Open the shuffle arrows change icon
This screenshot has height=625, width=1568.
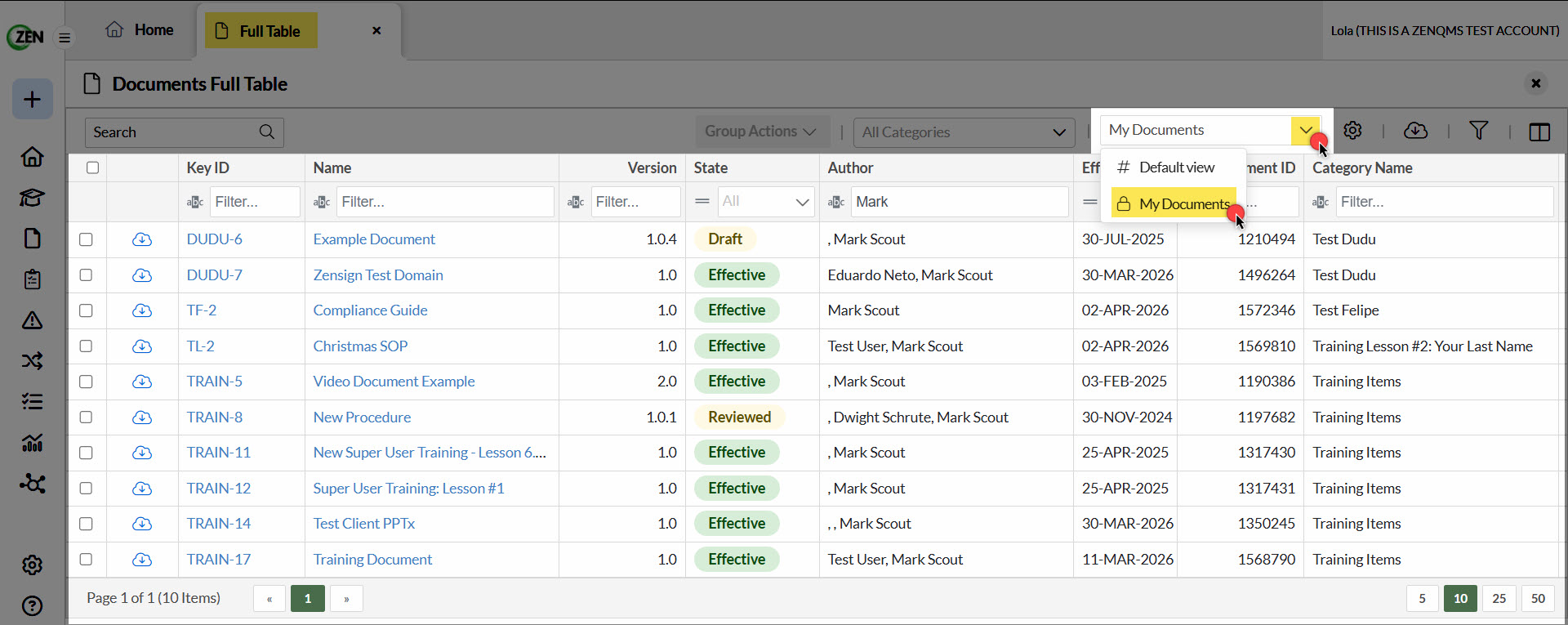coord(33,361)
